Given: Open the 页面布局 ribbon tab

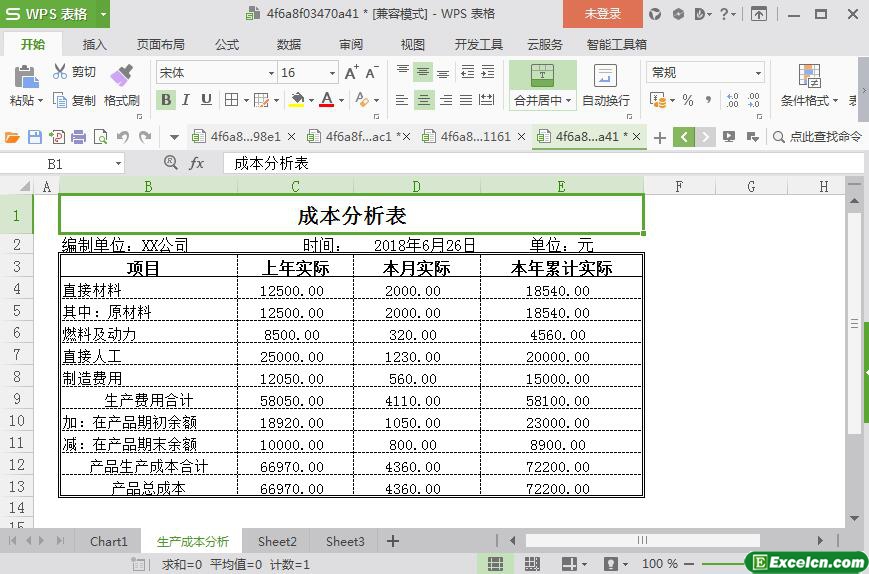Looking at the screenshot, I should pos(161,44).
